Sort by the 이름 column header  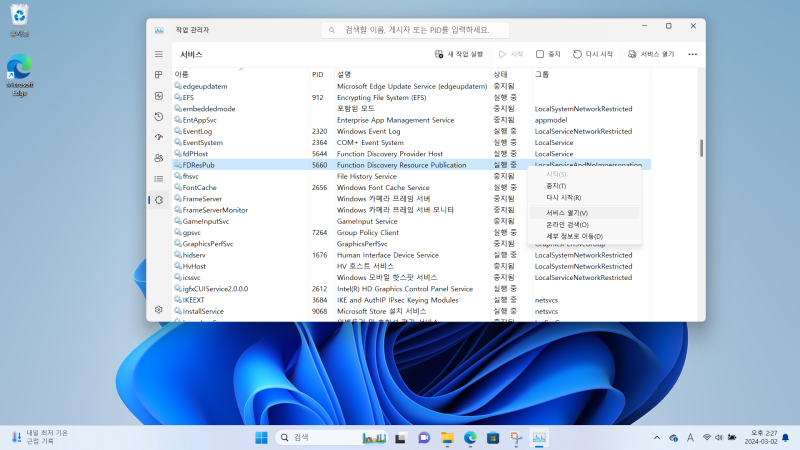pyautogui.click(x=240, y=74)
